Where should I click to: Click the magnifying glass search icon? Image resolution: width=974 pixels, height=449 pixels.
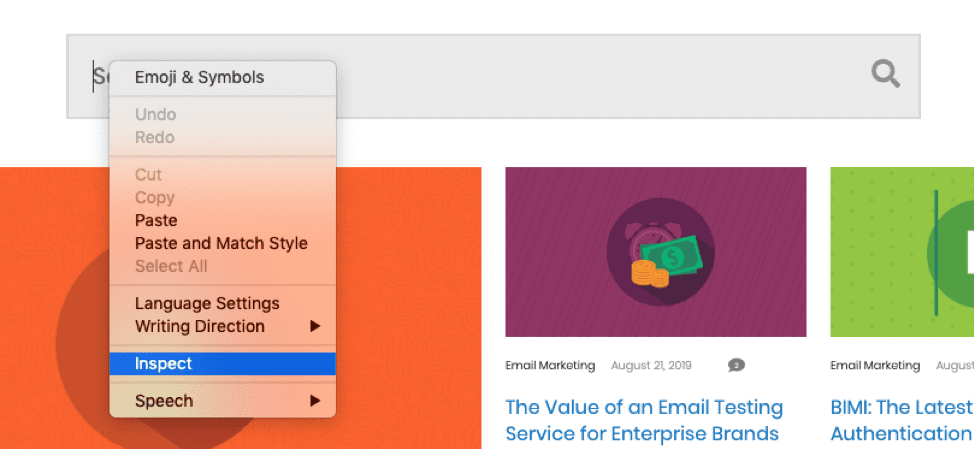click(x=885, y=73)
